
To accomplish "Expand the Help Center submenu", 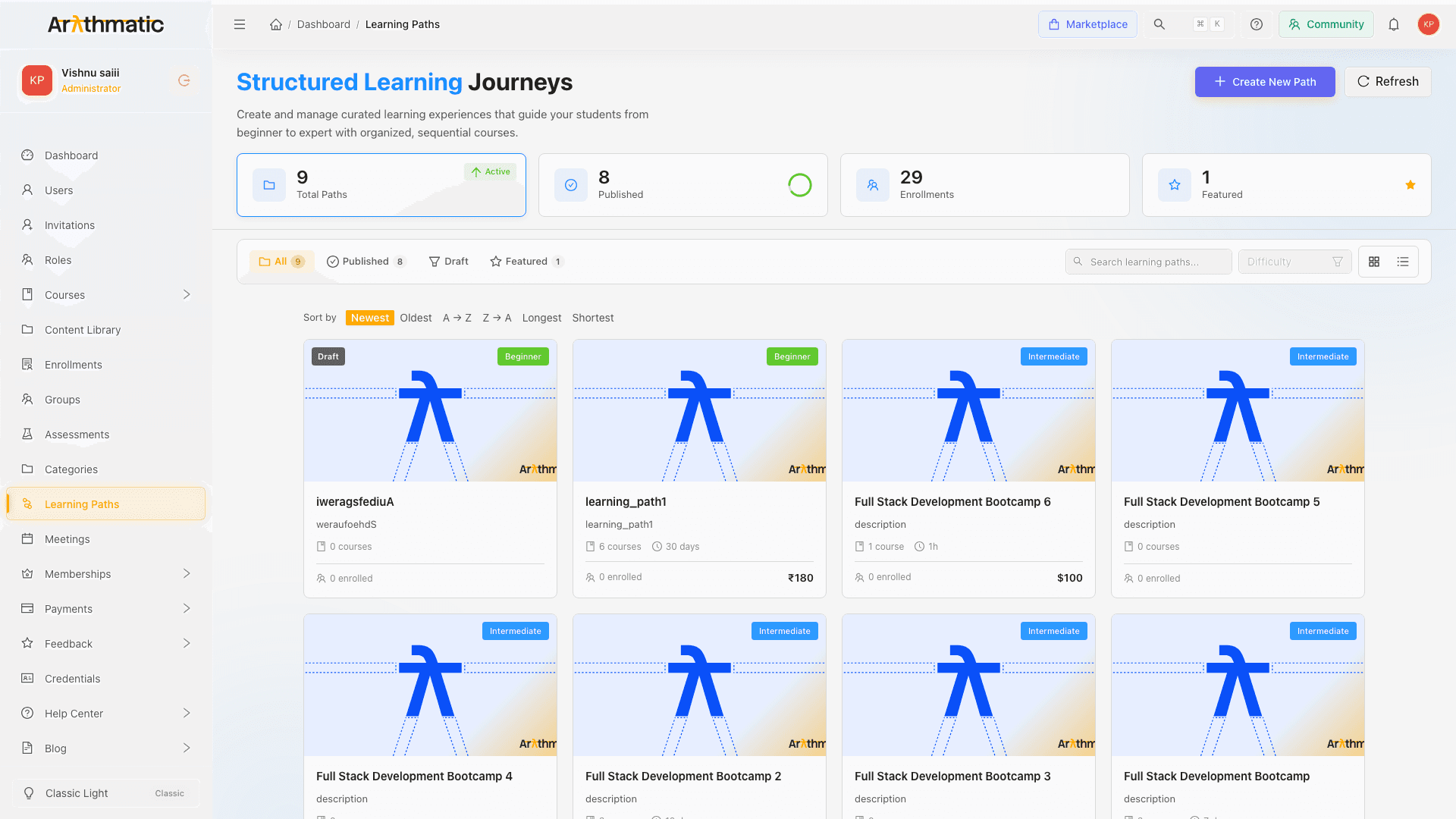I will click(x=187, y=713).
